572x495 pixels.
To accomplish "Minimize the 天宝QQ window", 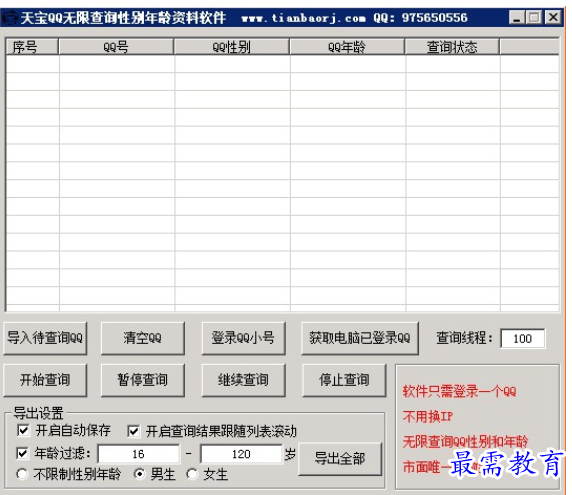I will click(517, 18).
